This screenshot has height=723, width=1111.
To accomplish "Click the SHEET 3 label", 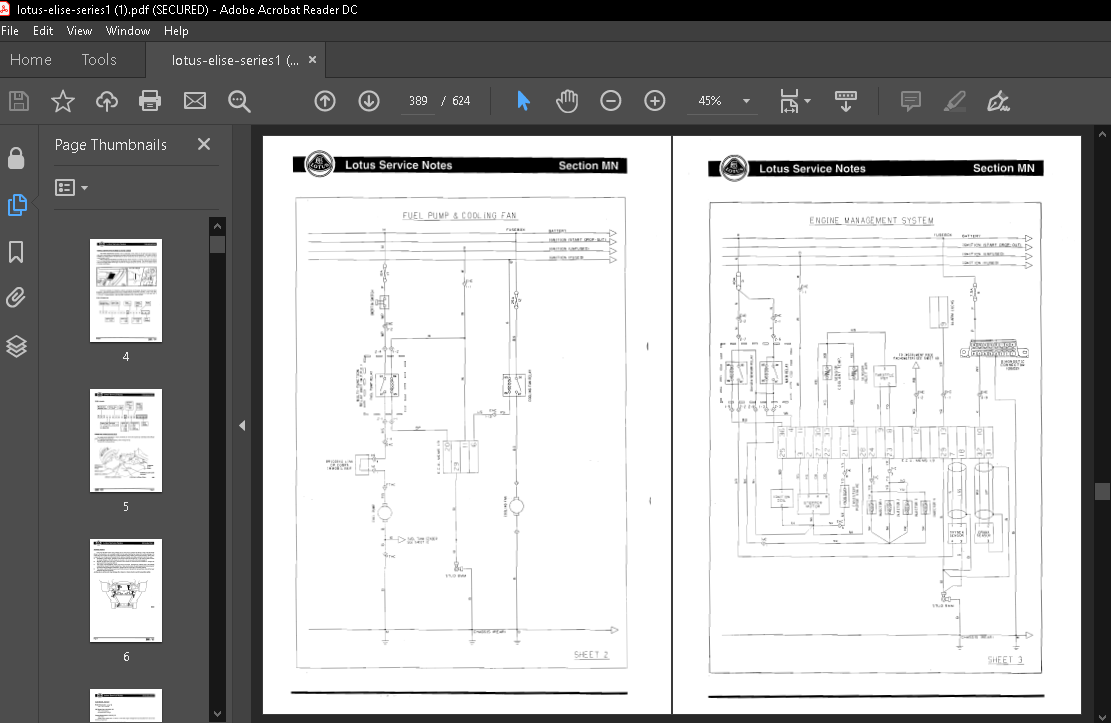I will 1005,660.
